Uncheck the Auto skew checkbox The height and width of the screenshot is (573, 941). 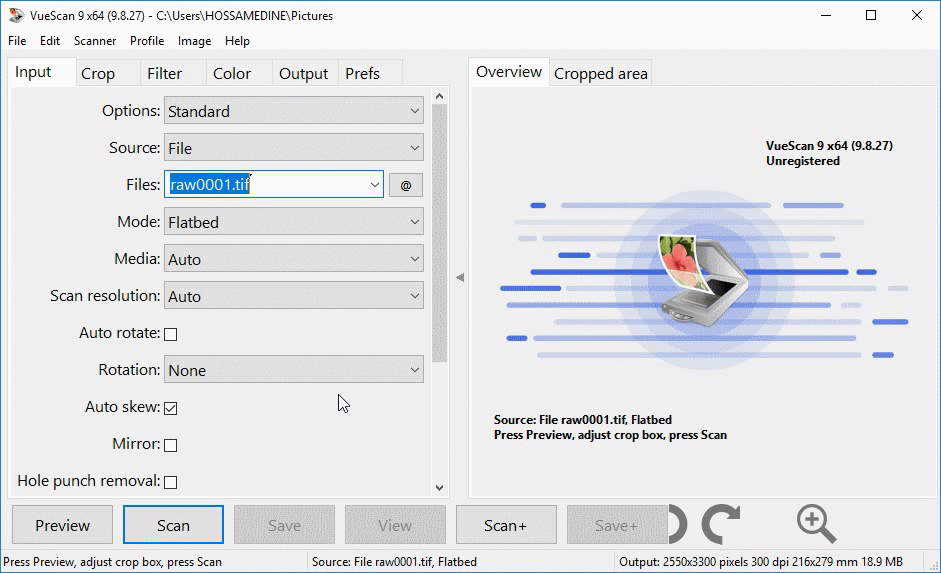tap(171, 408)
